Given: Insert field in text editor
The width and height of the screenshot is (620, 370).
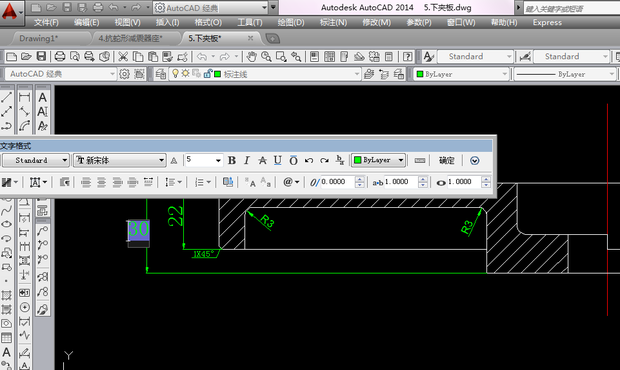Looking at the screenshot, I should pos(227,182).
